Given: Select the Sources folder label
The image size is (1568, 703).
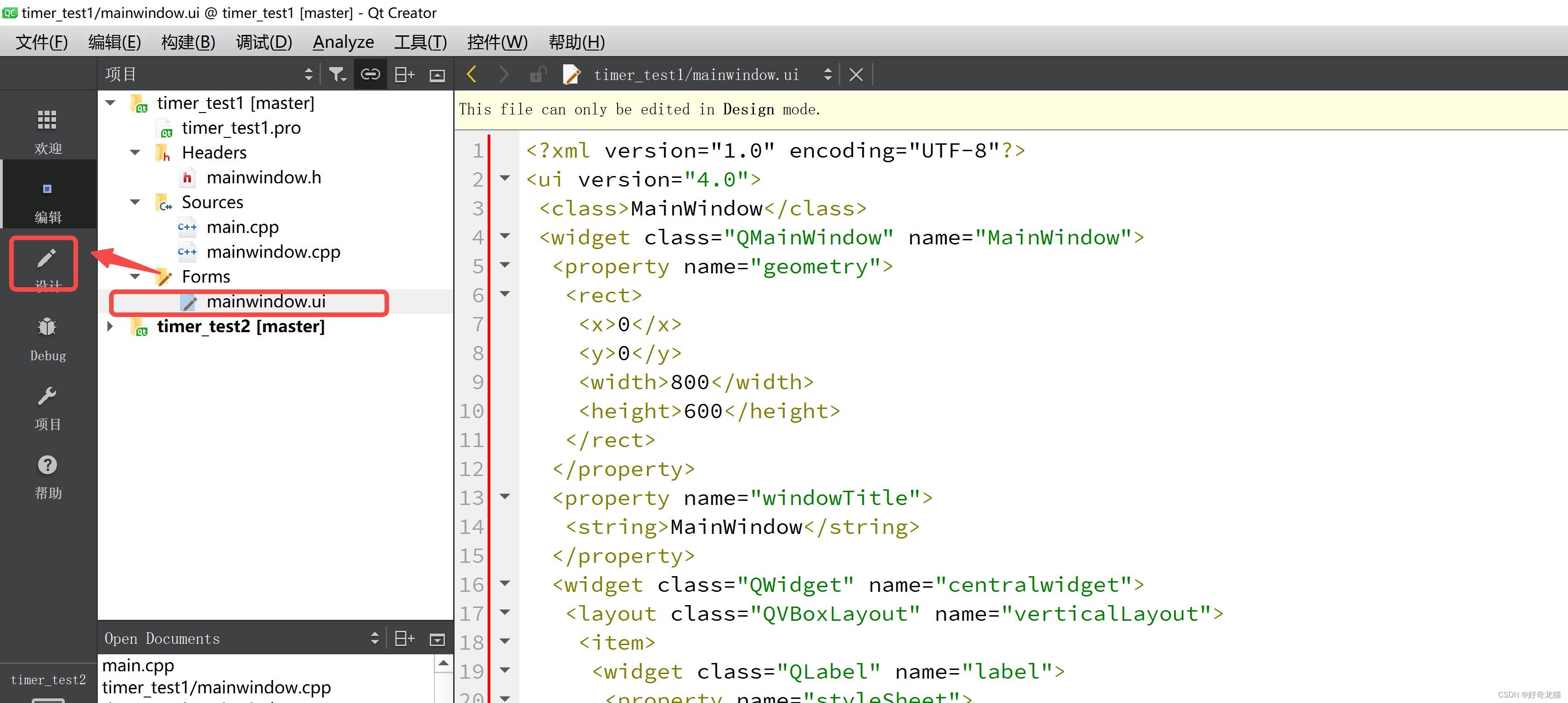Looking at the screenshot, I should 213,202.
